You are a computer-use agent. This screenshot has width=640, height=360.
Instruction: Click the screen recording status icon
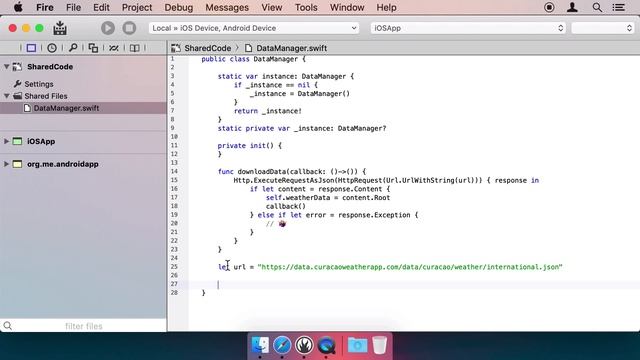[549, 7]
